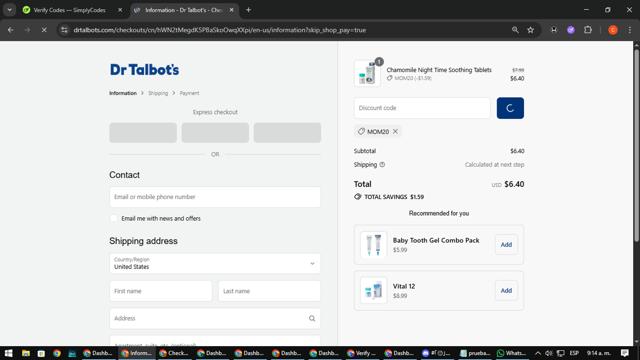
Task: Open the Check... Chrome taskbar window
Action: click(174, 353)
